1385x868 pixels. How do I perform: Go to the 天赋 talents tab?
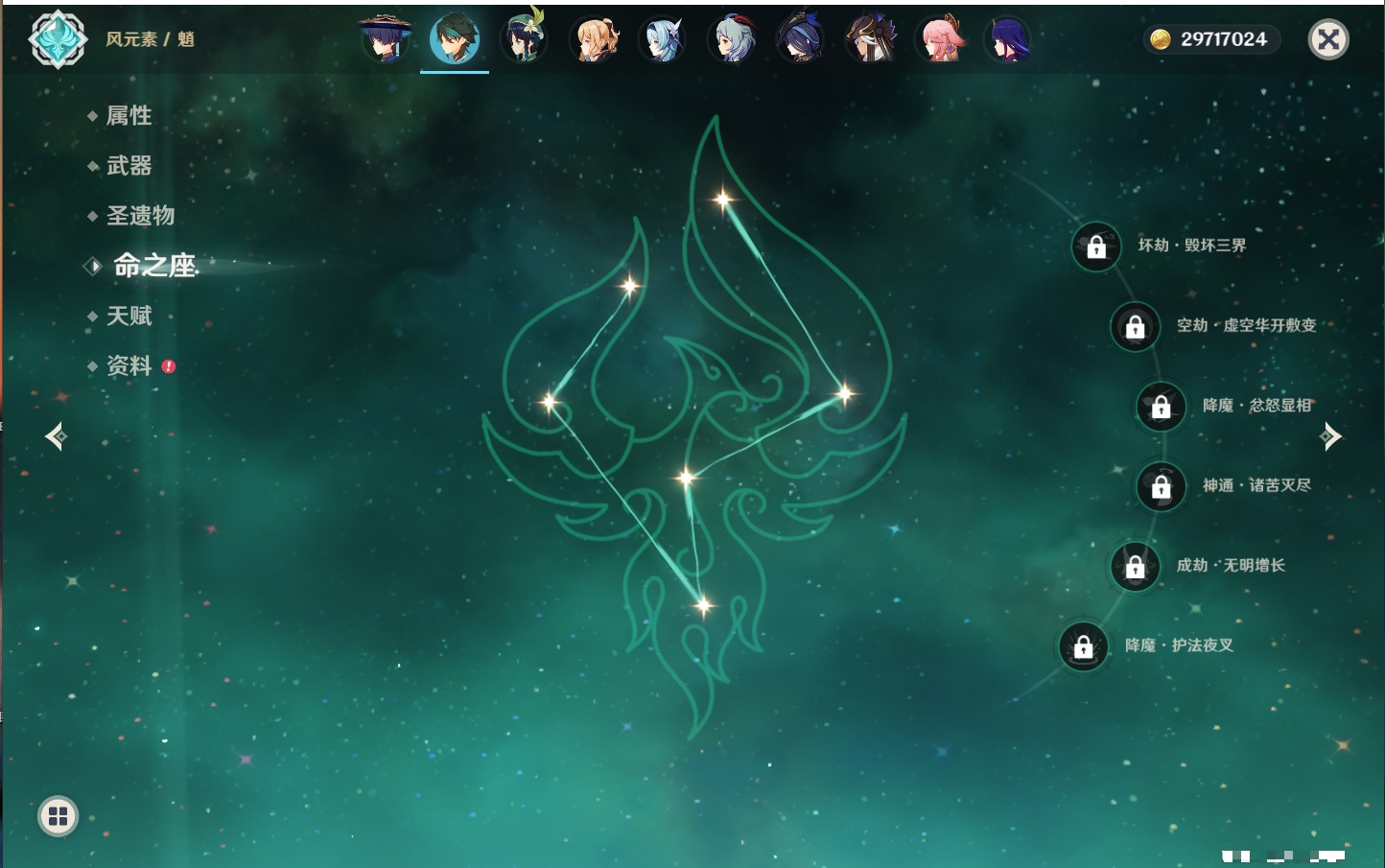coord(129,316)
